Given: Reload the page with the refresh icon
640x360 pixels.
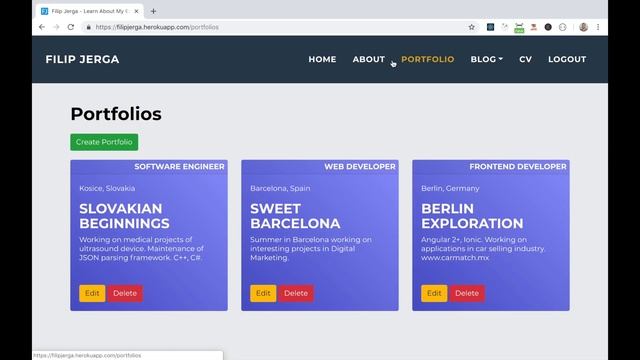Looking at the screenshot, I should (x=71, y=27).
